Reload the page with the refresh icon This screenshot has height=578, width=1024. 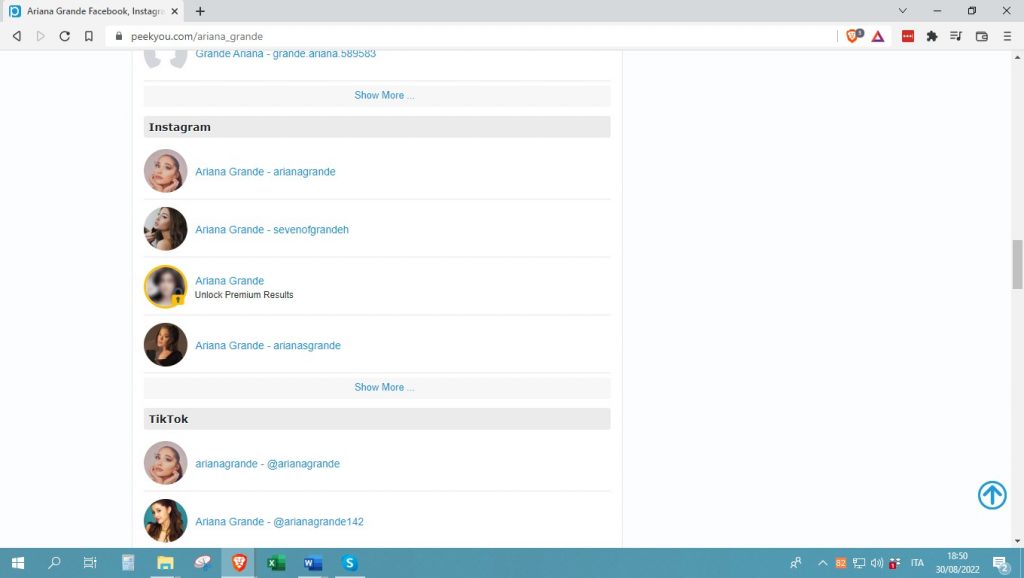[65, 36]
